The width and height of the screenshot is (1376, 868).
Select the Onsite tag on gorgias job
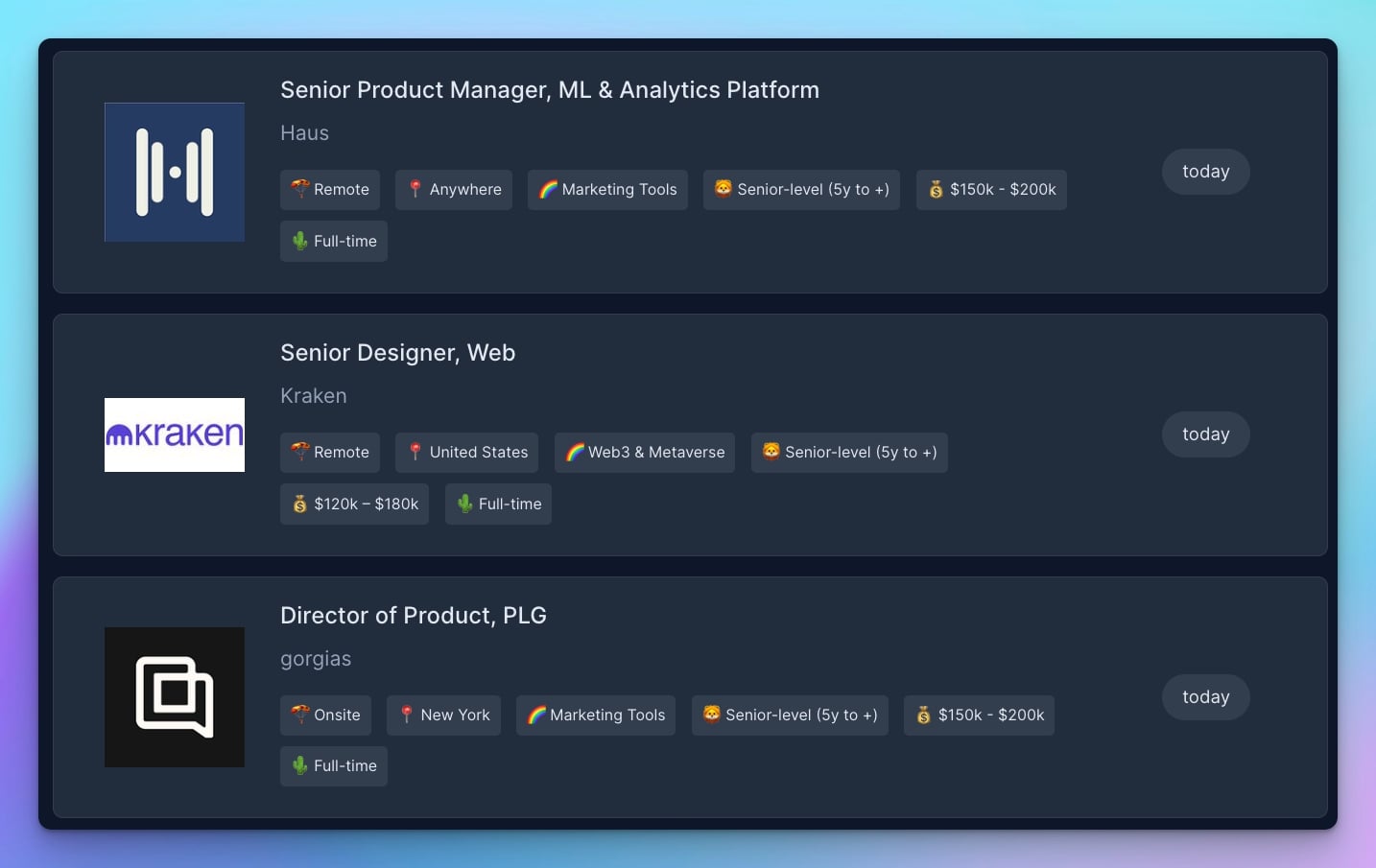tap(325, 716)
